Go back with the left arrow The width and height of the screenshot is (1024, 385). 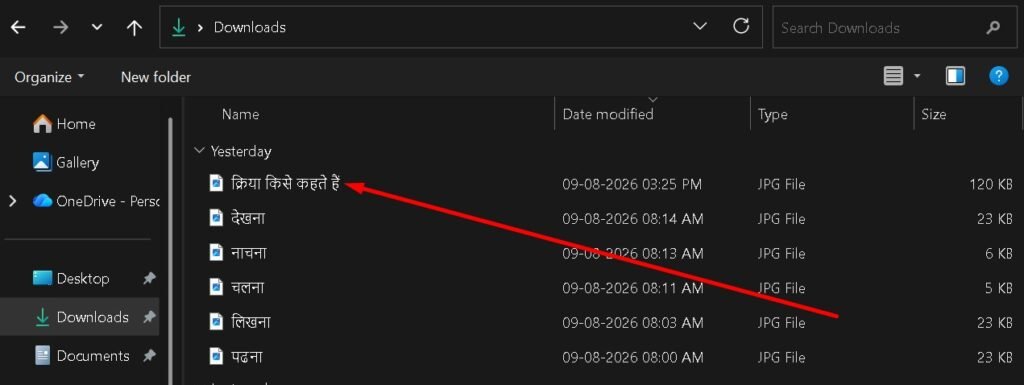[x=18, y=27]
